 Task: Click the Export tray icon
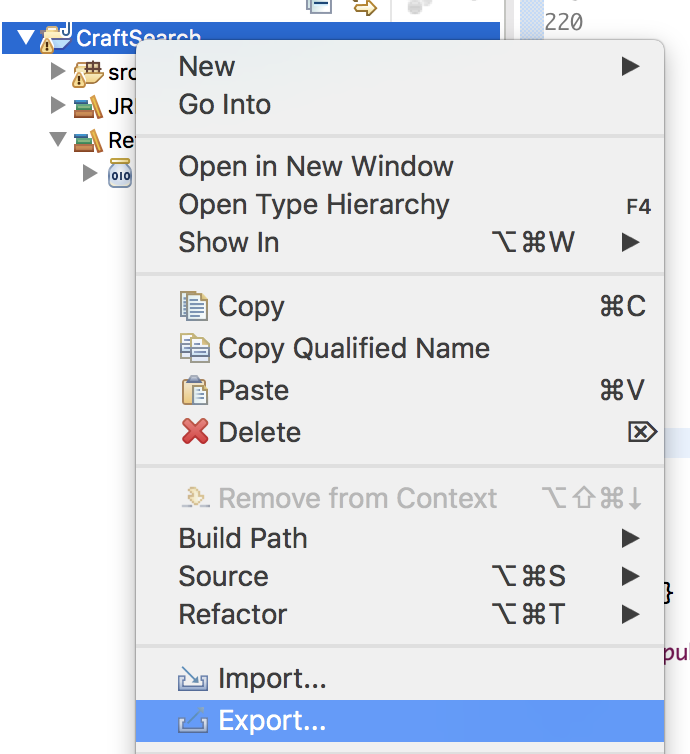(194, 720)
